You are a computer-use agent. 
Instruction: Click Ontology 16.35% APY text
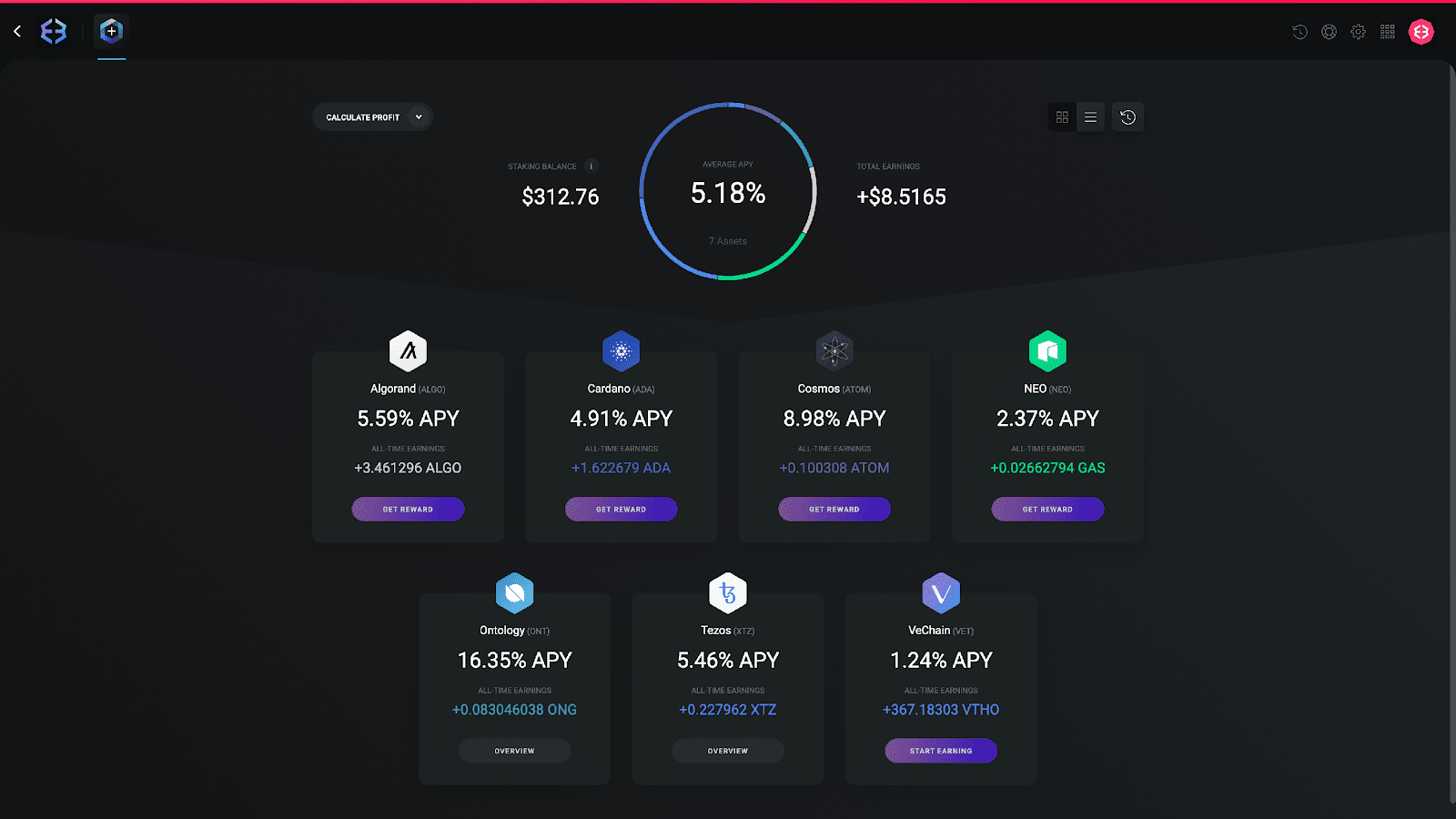[515, 660]
